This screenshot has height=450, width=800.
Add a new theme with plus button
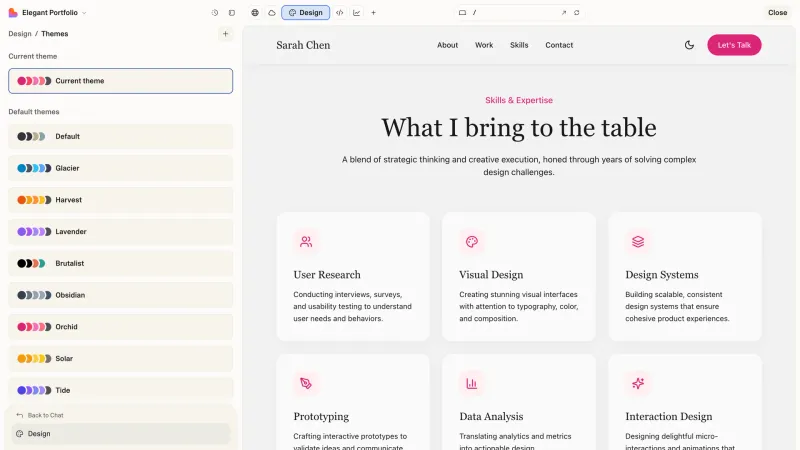coord(225,34)
